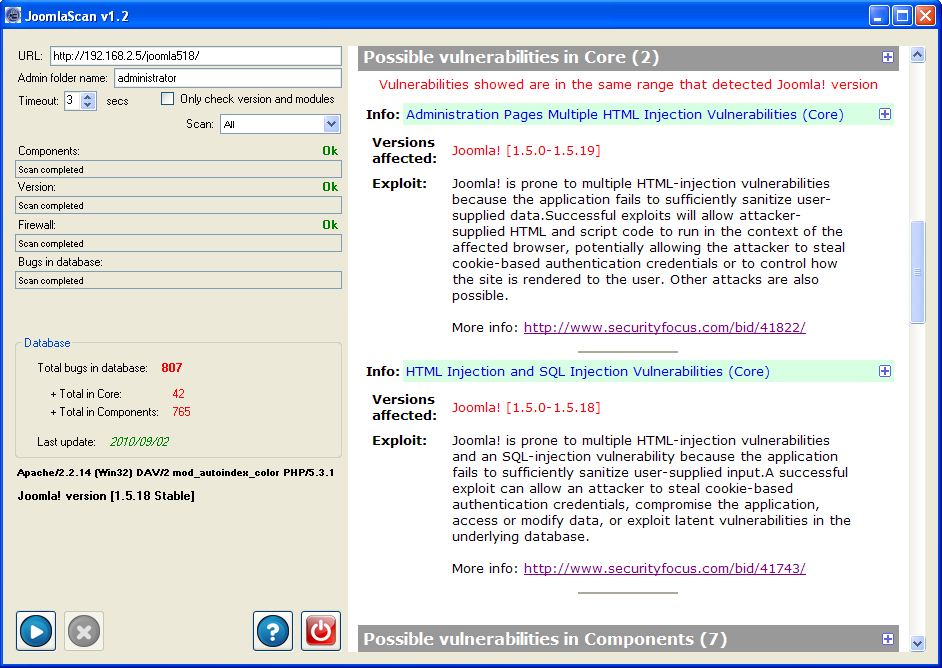Click the Database group label

pos(47,343)
